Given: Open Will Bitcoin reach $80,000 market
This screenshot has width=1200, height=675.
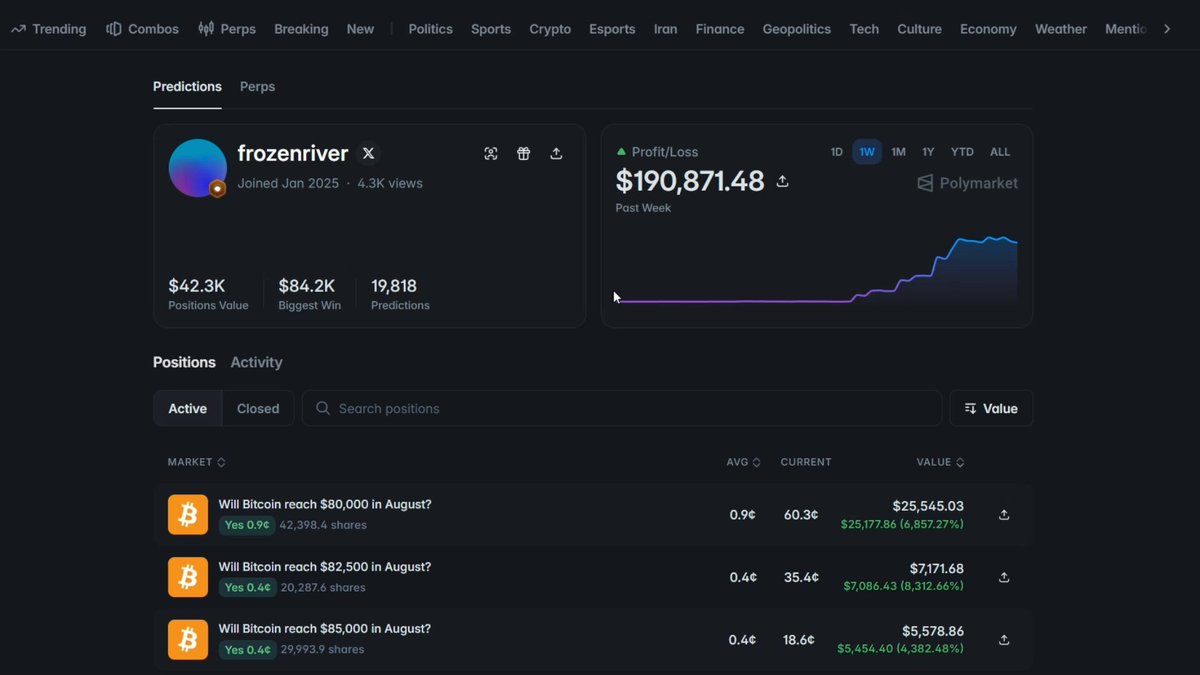Looking at the screenshot, I should (x=325, y=504).
